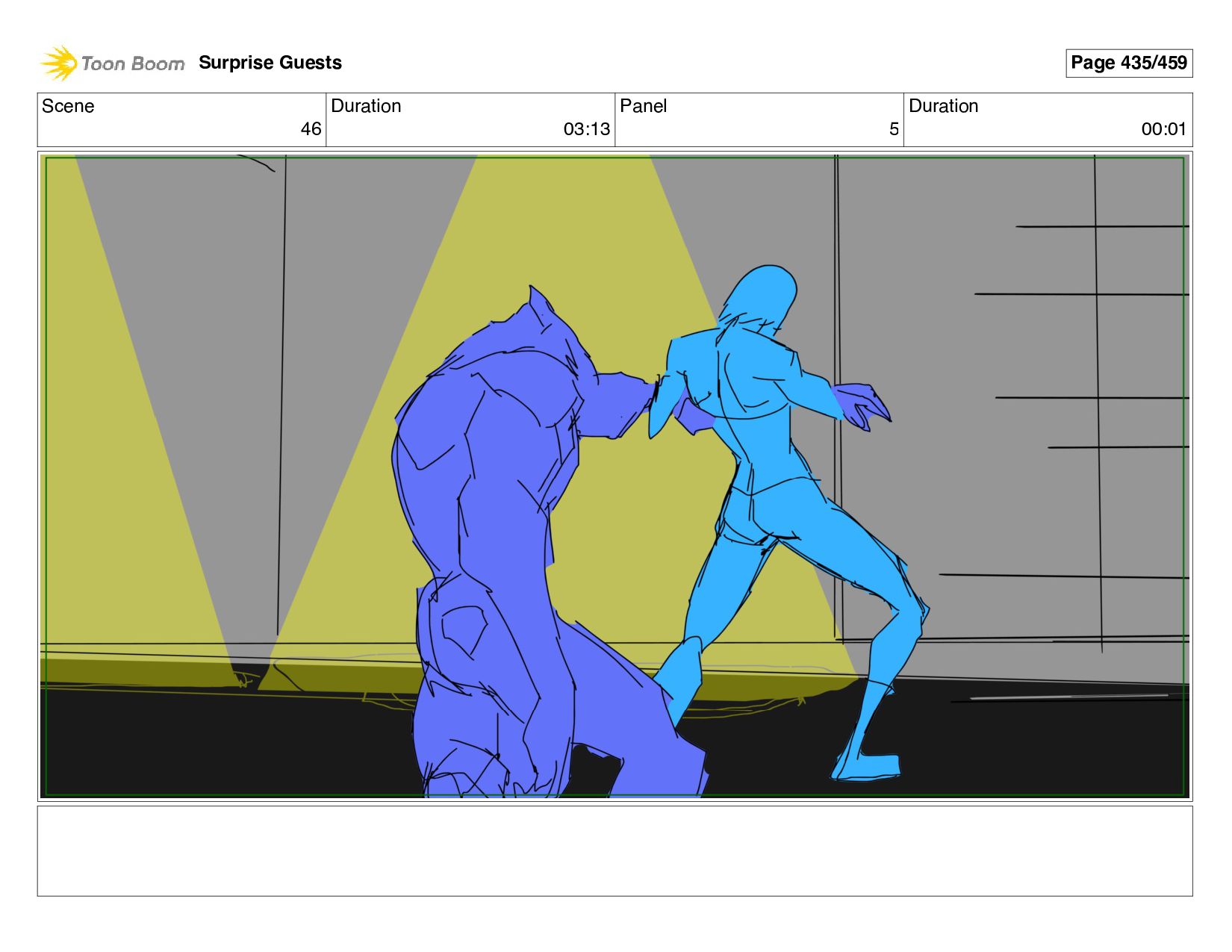Click the panel duration value '00:01'
1232x952 pixels.
(x=1163, y=129)
